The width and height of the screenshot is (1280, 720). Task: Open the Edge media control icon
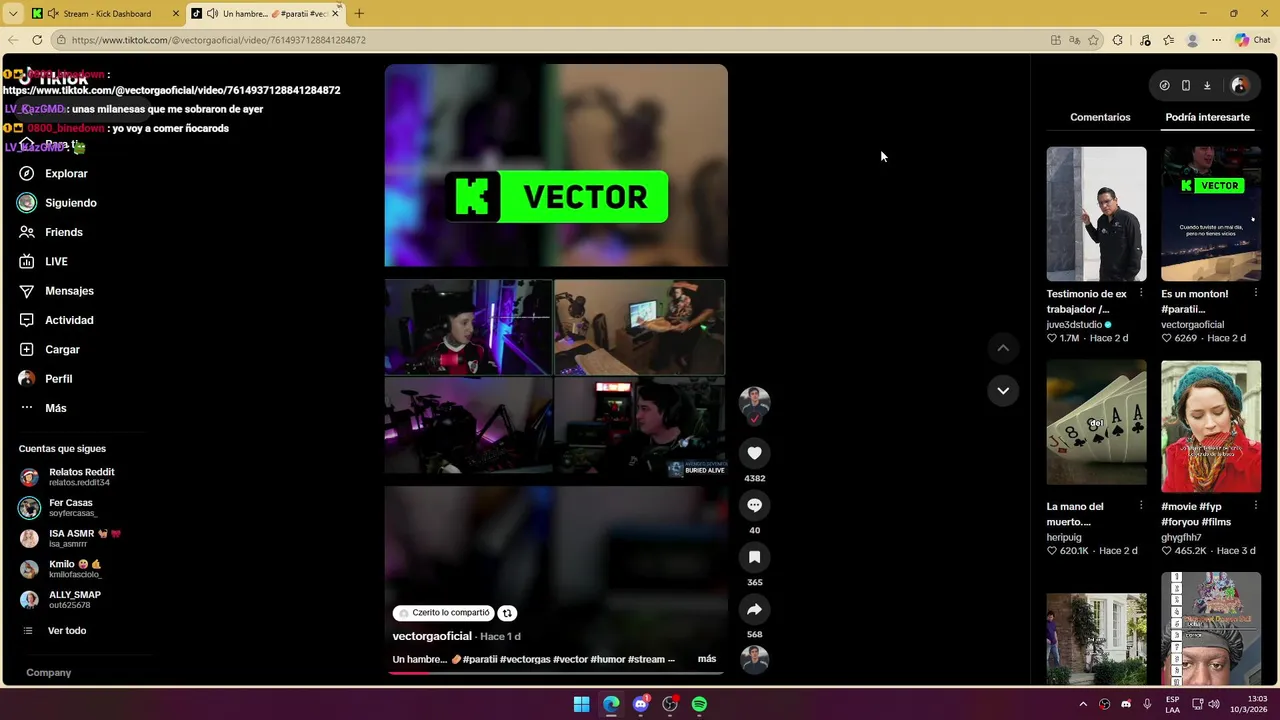point(1145,40)
